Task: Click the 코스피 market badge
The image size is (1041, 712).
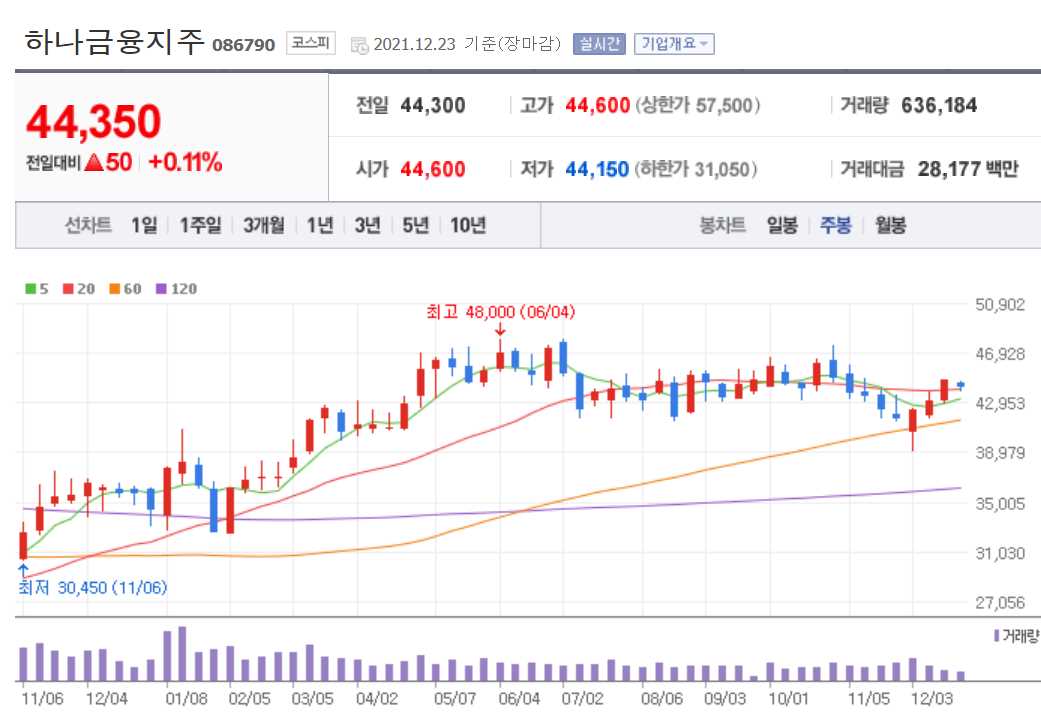Action: (x=310, y=42)
